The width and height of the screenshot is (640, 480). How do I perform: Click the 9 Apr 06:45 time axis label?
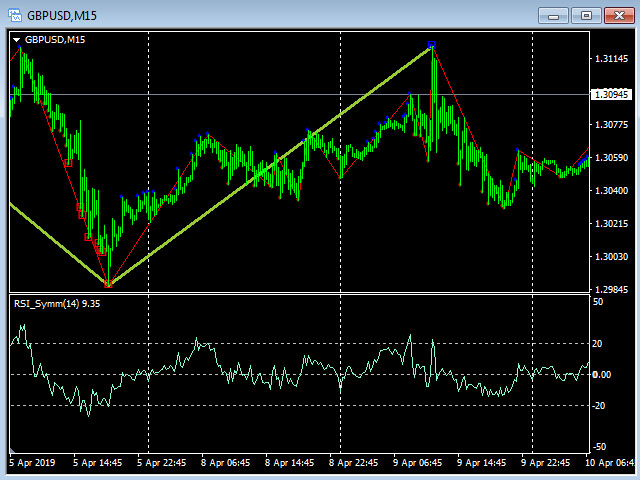pos(417,463)
